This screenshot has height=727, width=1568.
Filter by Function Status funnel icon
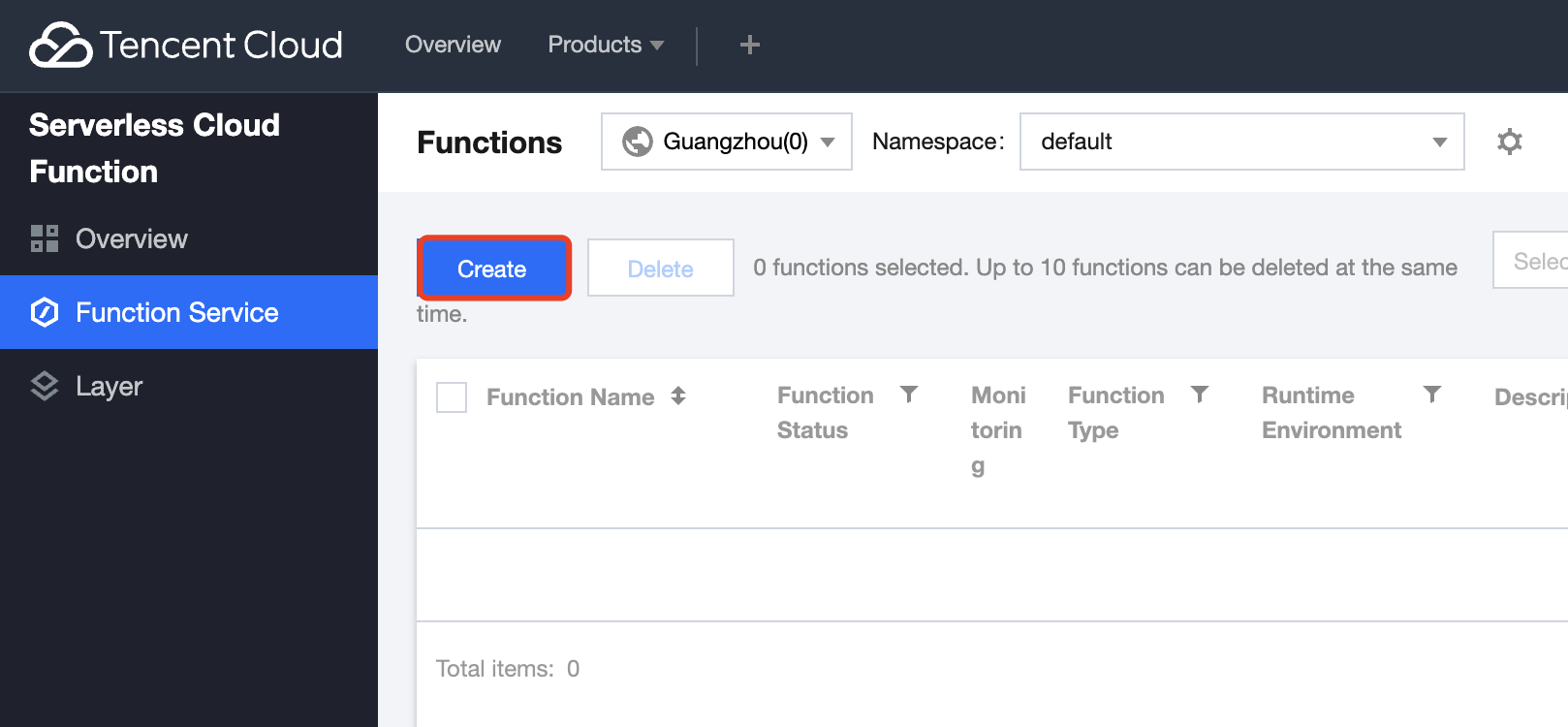(908, 395)
